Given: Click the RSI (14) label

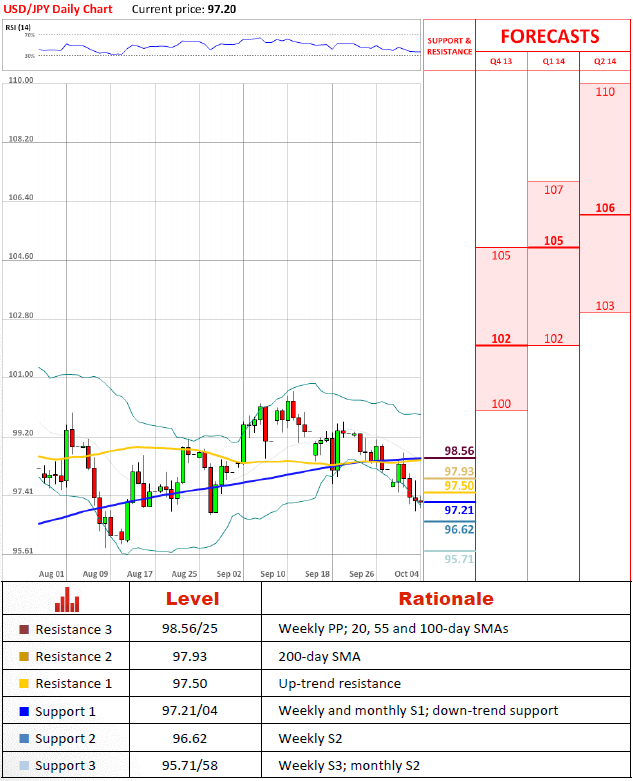Looking at the screenshot, I should pos(18,27).
